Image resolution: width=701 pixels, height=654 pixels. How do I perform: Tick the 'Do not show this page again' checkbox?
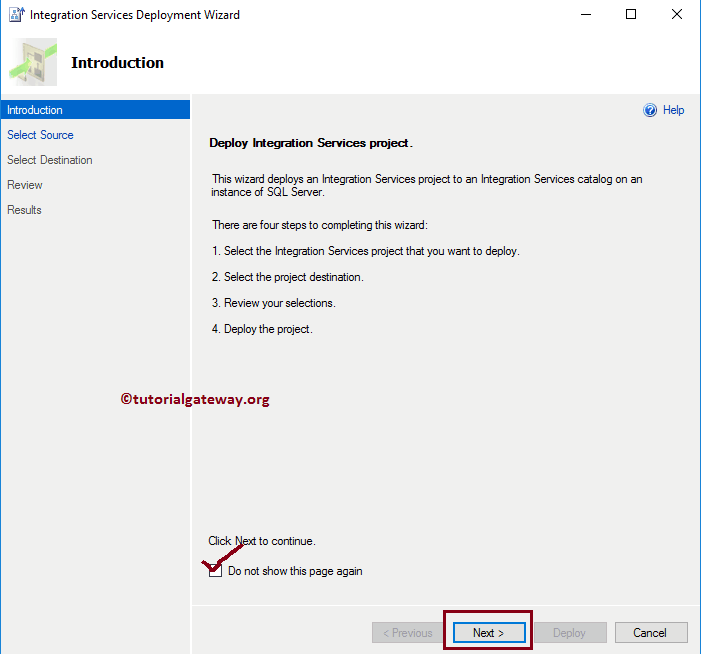[x=215, y=570]
